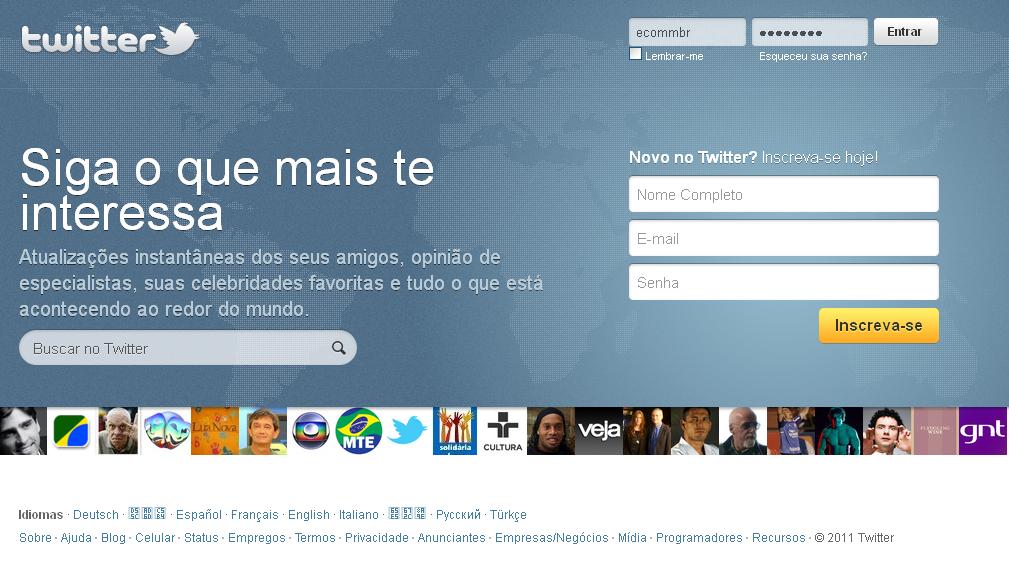Image resolution: width=1009 pixels, height=588 pixels.
Task: Open the Lua Nova avatar
Action: pos(215,431)
